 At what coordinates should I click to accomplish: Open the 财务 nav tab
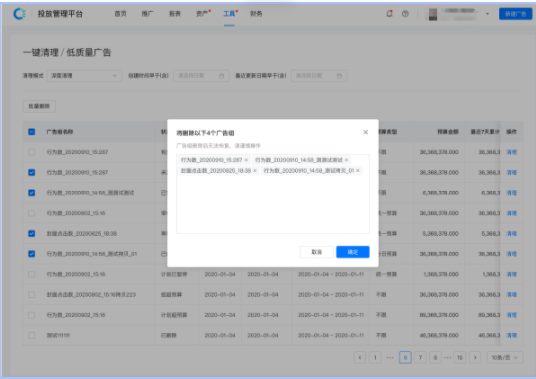(256, 14)
